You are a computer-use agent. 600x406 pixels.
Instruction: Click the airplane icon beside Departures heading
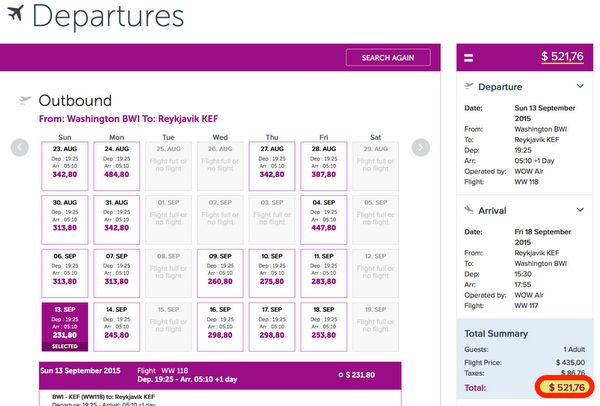pos(15,13)
